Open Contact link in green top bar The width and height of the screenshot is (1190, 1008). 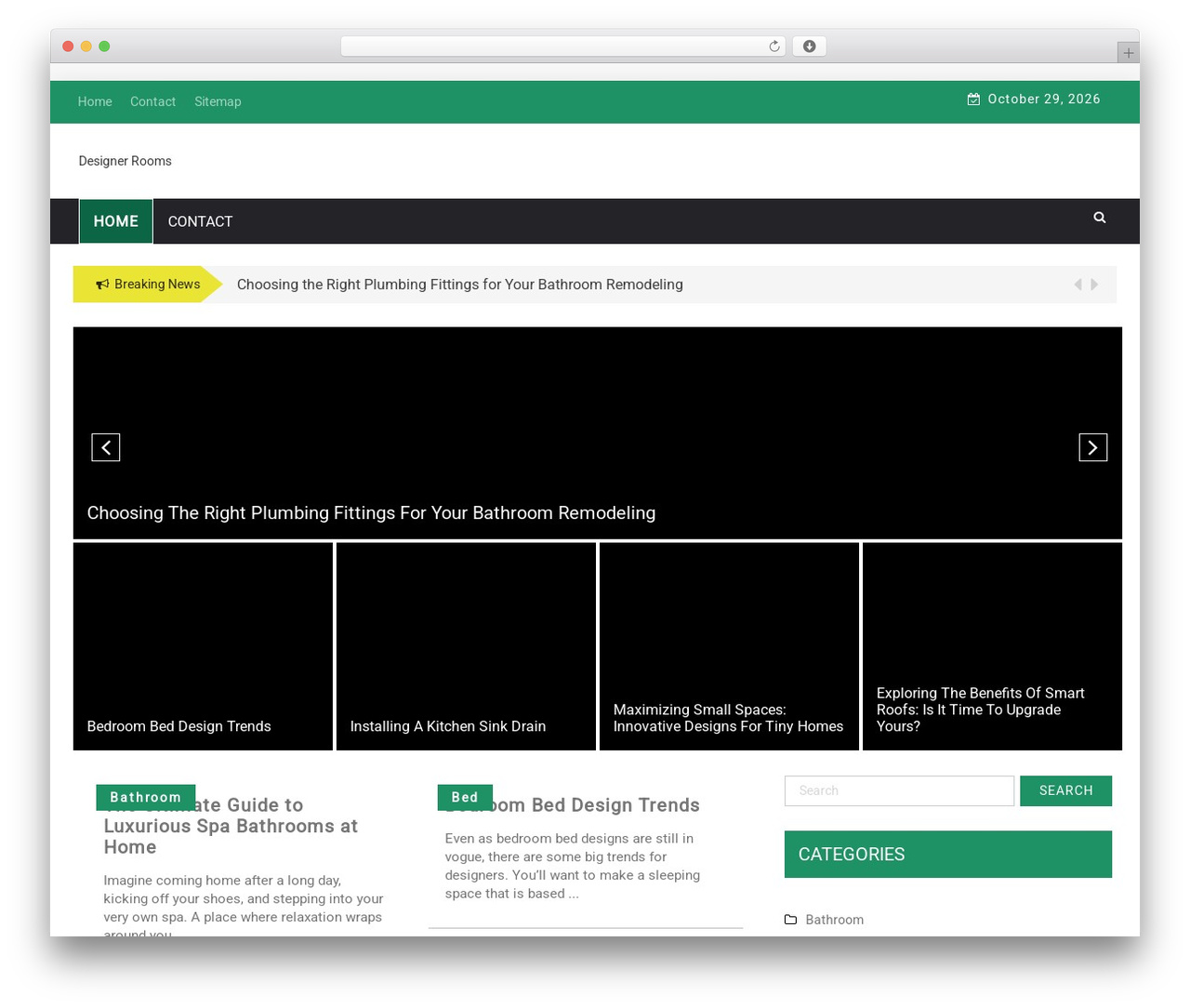pos(152,101)
